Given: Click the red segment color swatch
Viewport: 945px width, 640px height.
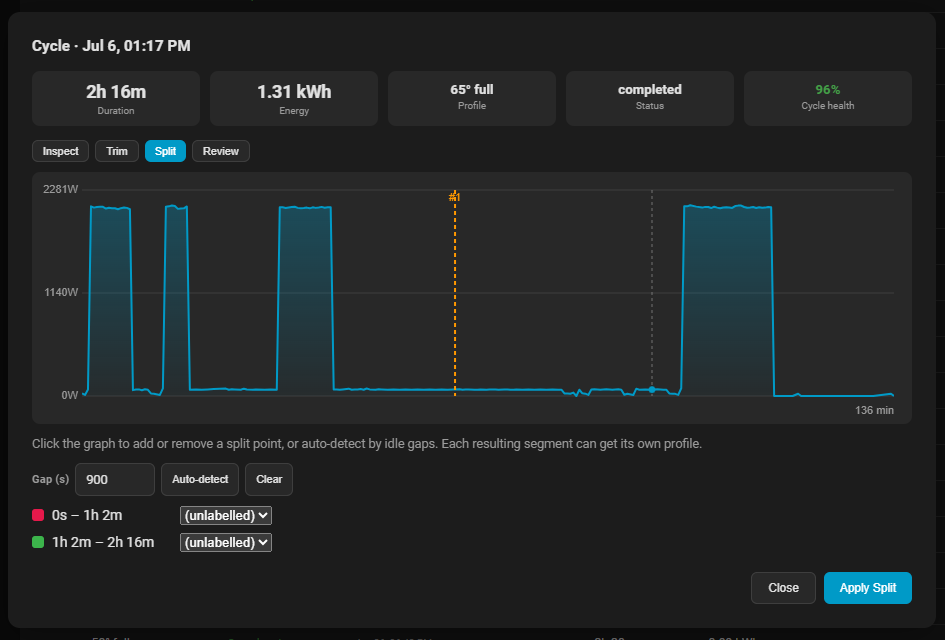Looking at the screenshot, I should pyautogui.click(x=38, y=515).
